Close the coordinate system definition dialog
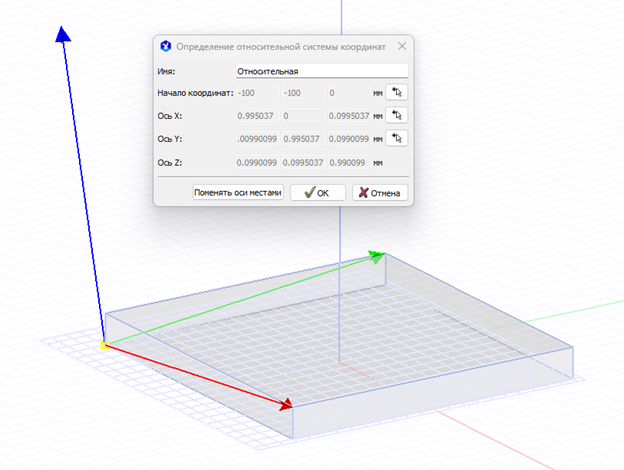Viewport: 624px width, 470px height. [x=402, y=46]
